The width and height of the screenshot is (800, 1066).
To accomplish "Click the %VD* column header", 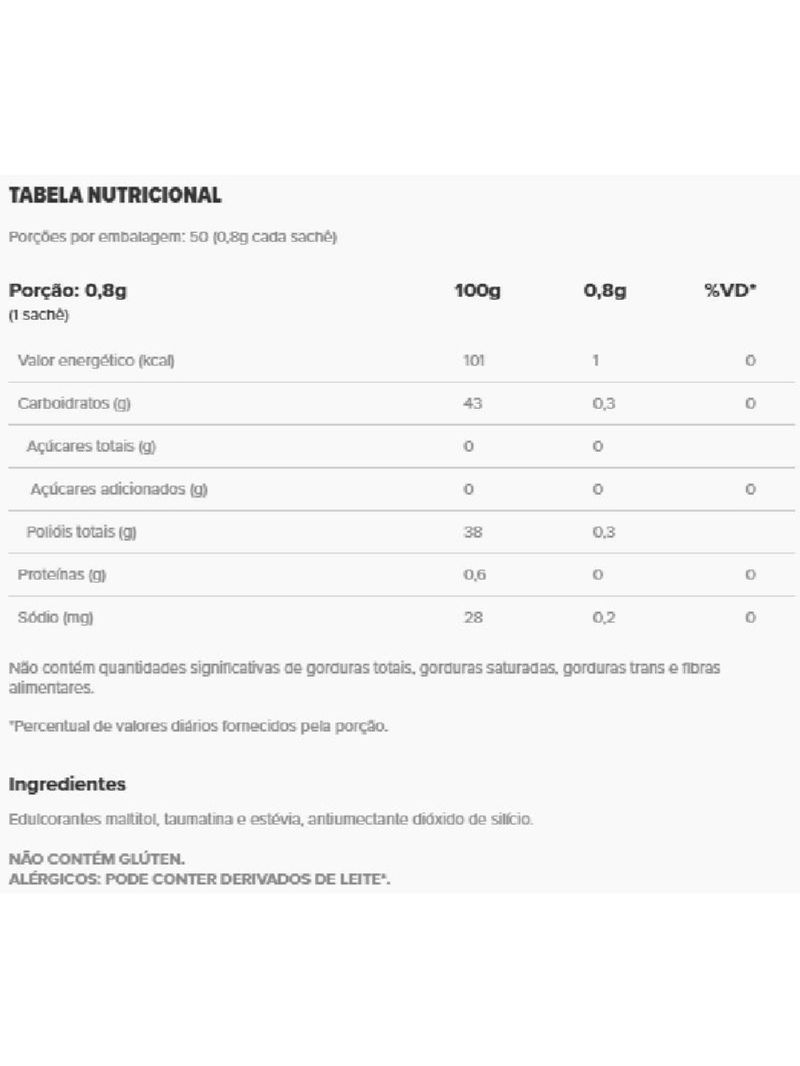I will tap(730, 291).
